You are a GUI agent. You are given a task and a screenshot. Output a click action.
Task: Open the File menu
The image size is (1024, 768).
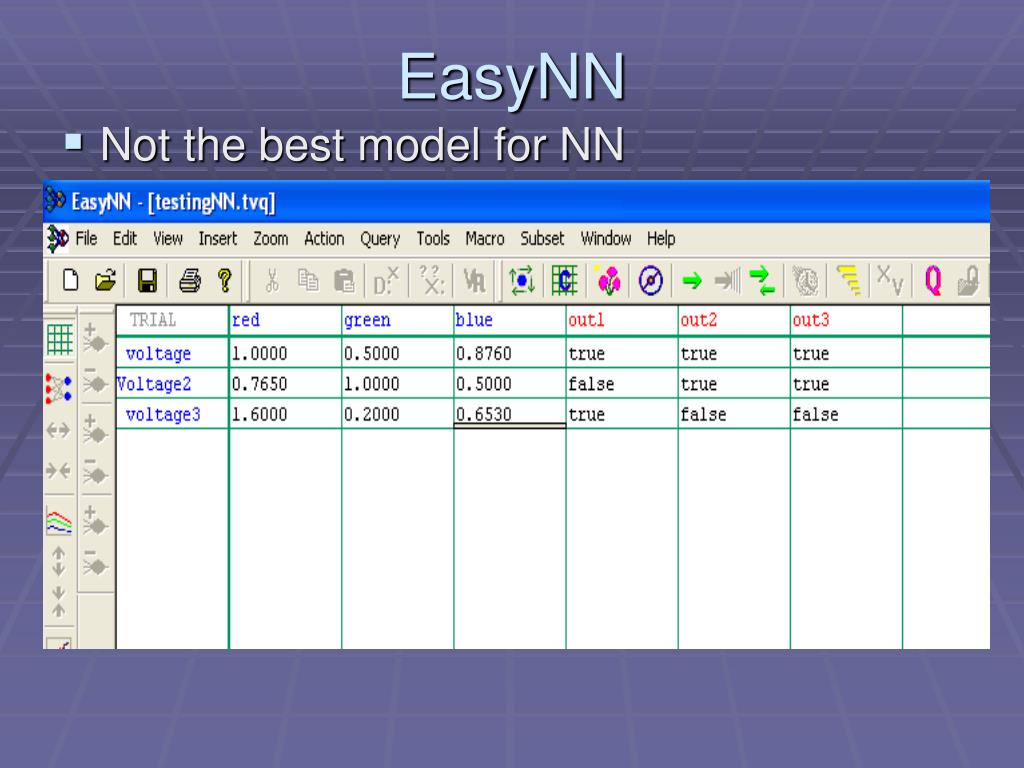pos(86,239)
